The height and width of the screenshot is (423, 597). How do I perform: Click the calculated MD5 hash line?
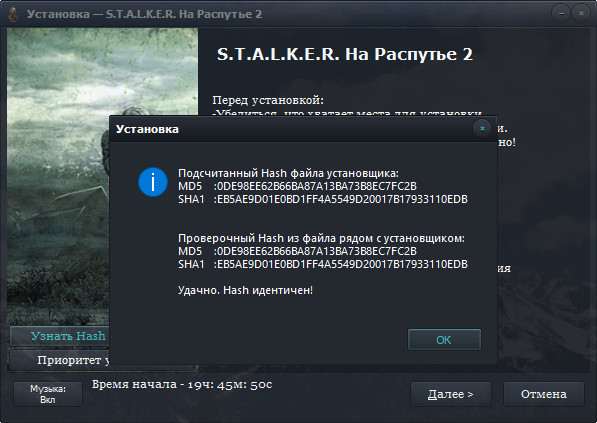(297, 186)
